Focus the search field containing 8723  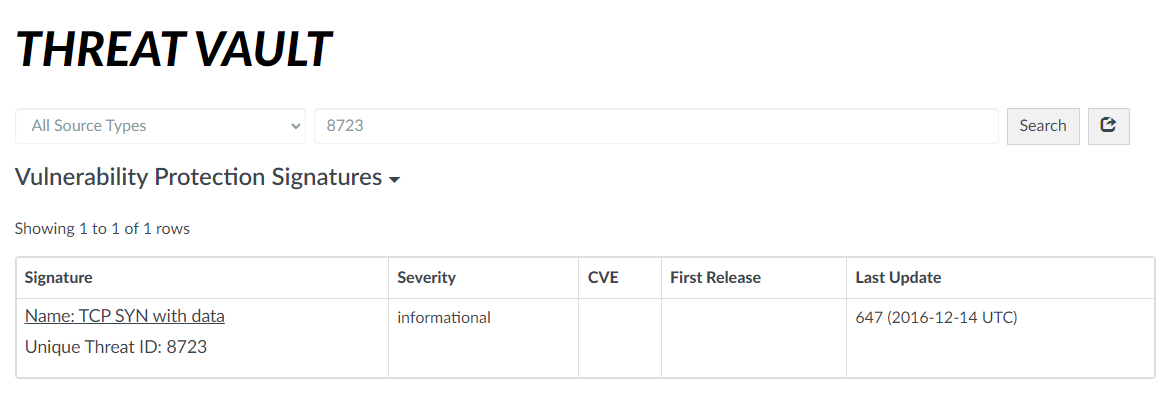pyautogui.click(x=656, y=126)
